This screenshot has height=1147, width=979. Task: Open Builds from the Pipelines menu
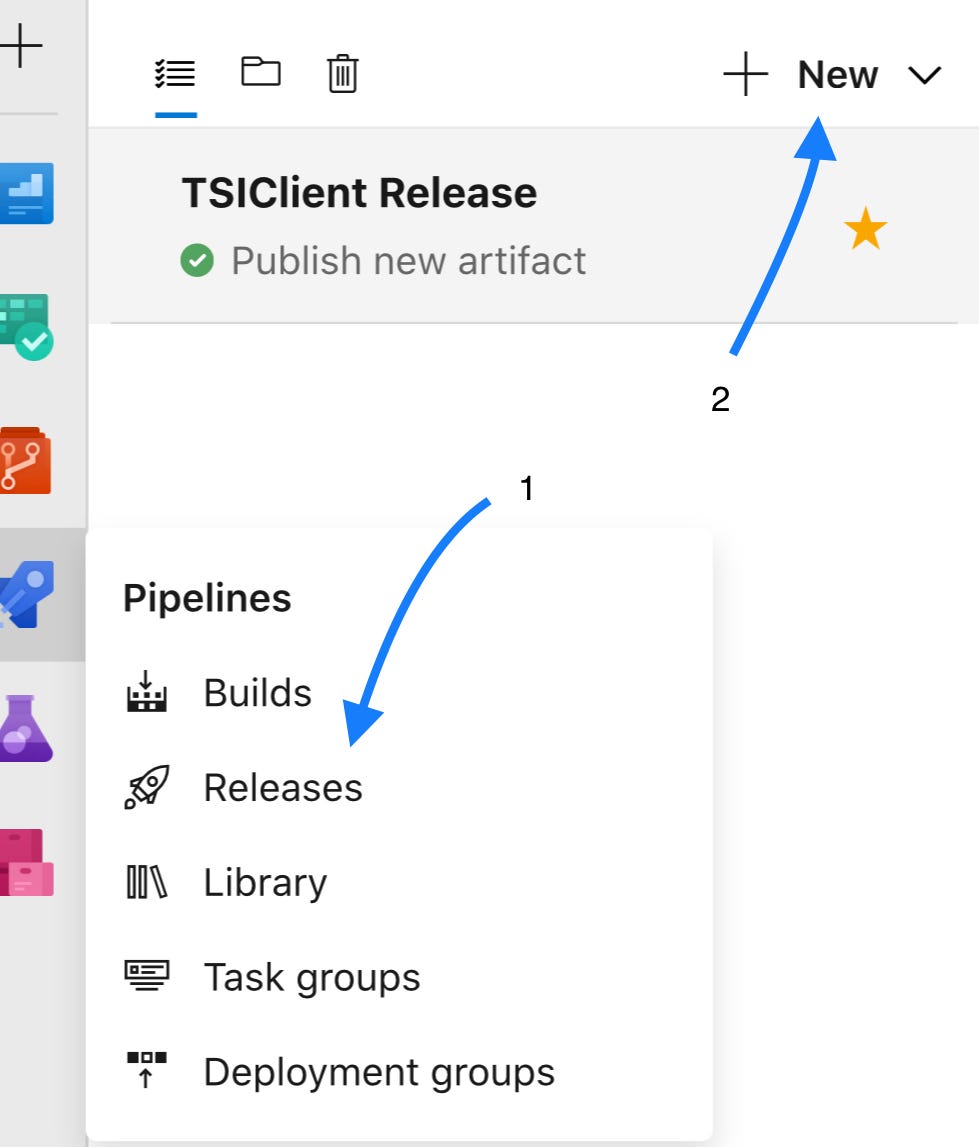[x=256, y=692]
